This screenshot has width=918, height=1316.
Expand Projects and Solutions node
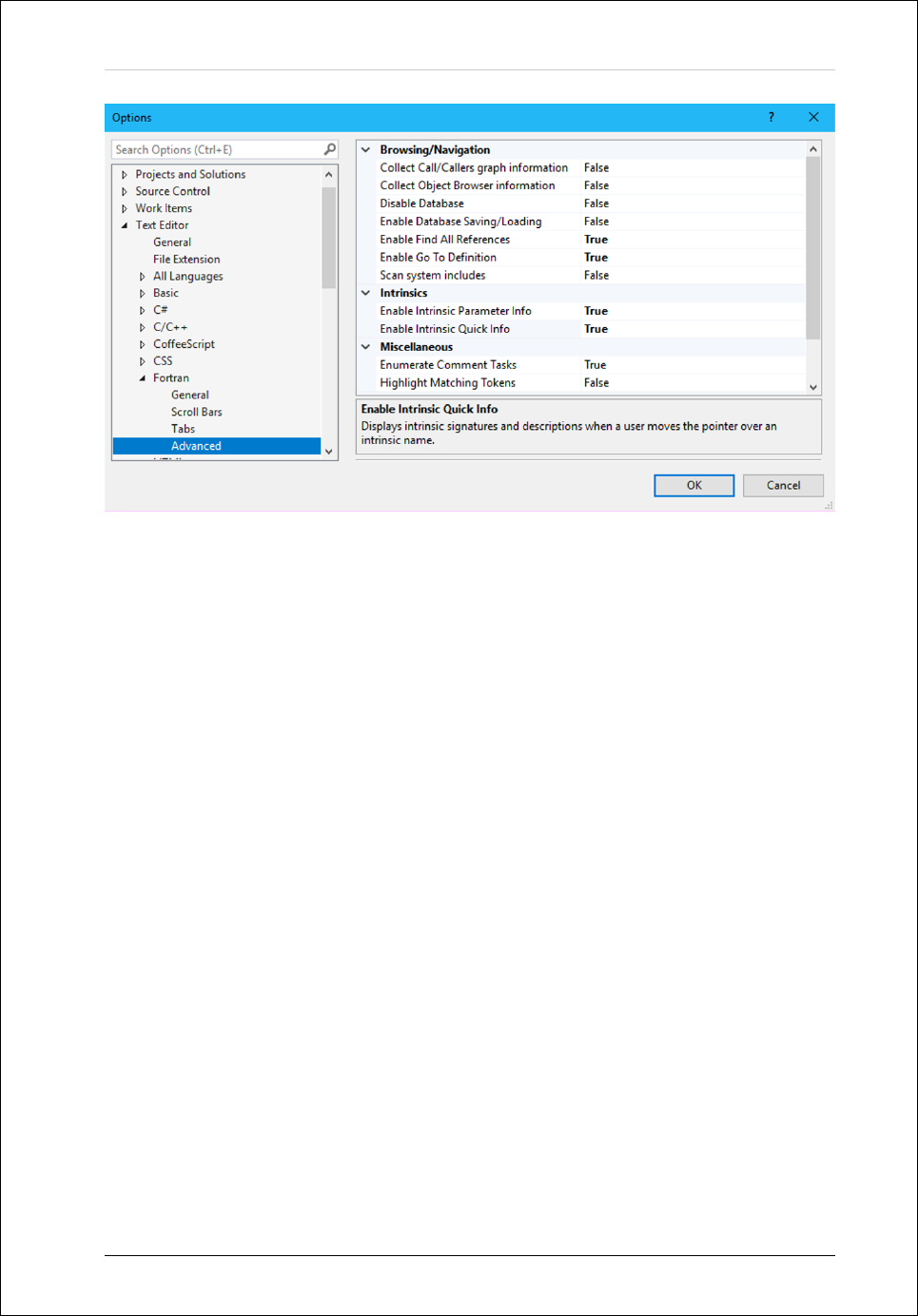pyautogui.click(x=125, y=175)
